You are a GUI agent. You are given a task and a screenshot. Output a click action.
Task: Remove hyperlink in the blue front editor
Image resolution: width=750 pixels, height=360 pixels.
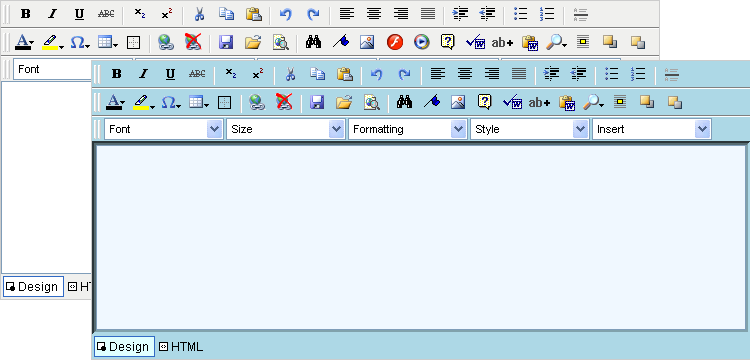click(284, 102)
